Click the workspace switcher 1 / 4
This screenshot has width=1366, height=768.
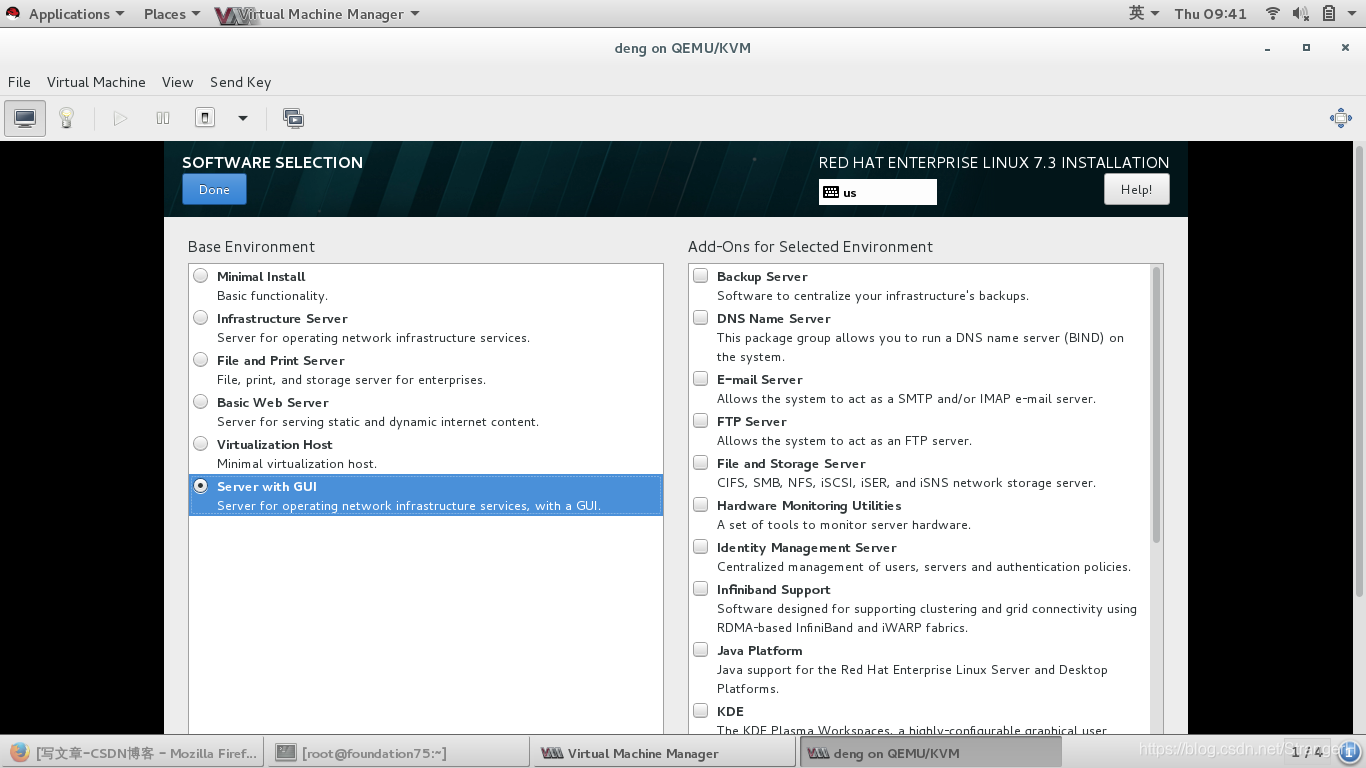point(1309,752)
